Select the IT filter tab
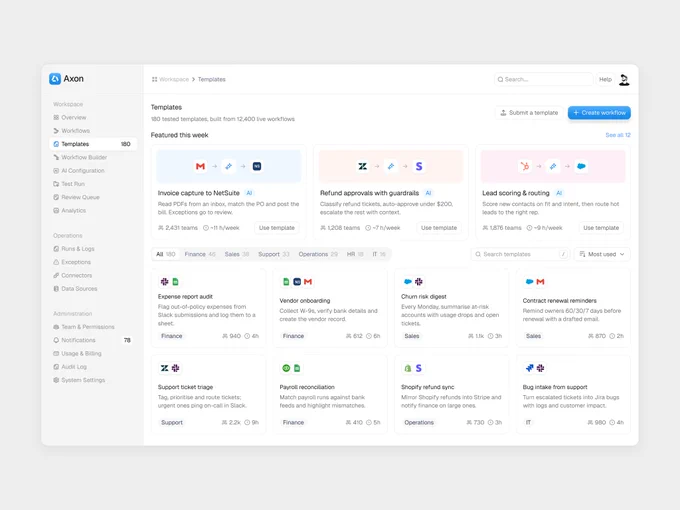 pos(379,254)
